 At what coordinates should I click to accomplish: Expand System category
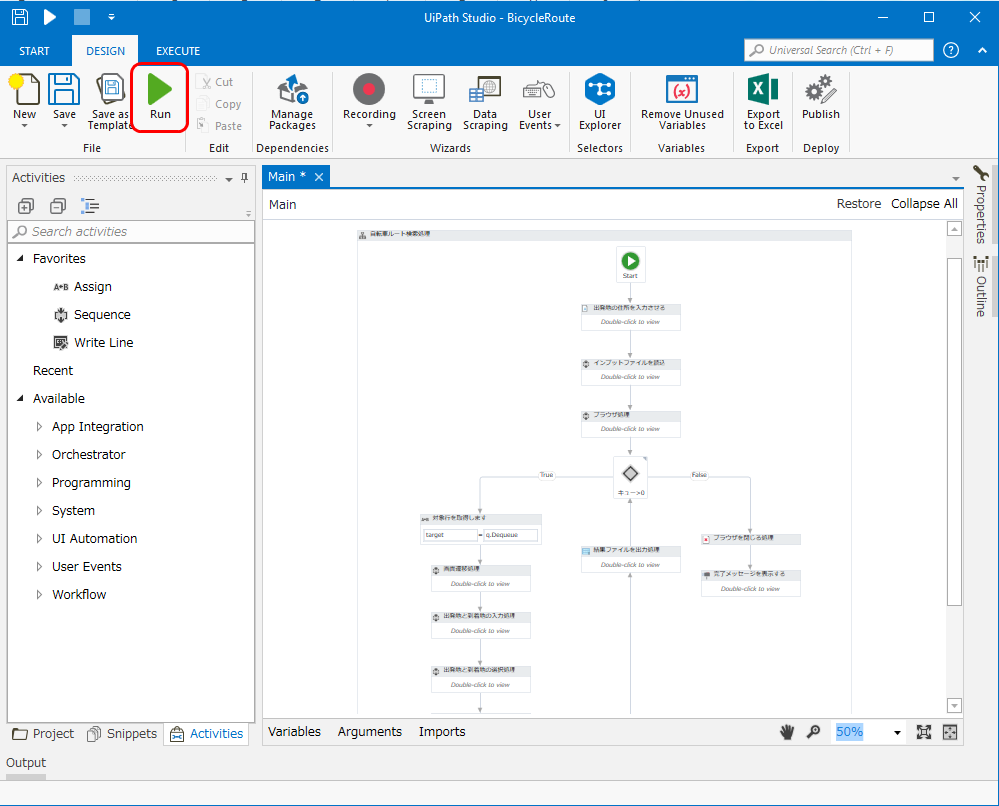[39, 510]
